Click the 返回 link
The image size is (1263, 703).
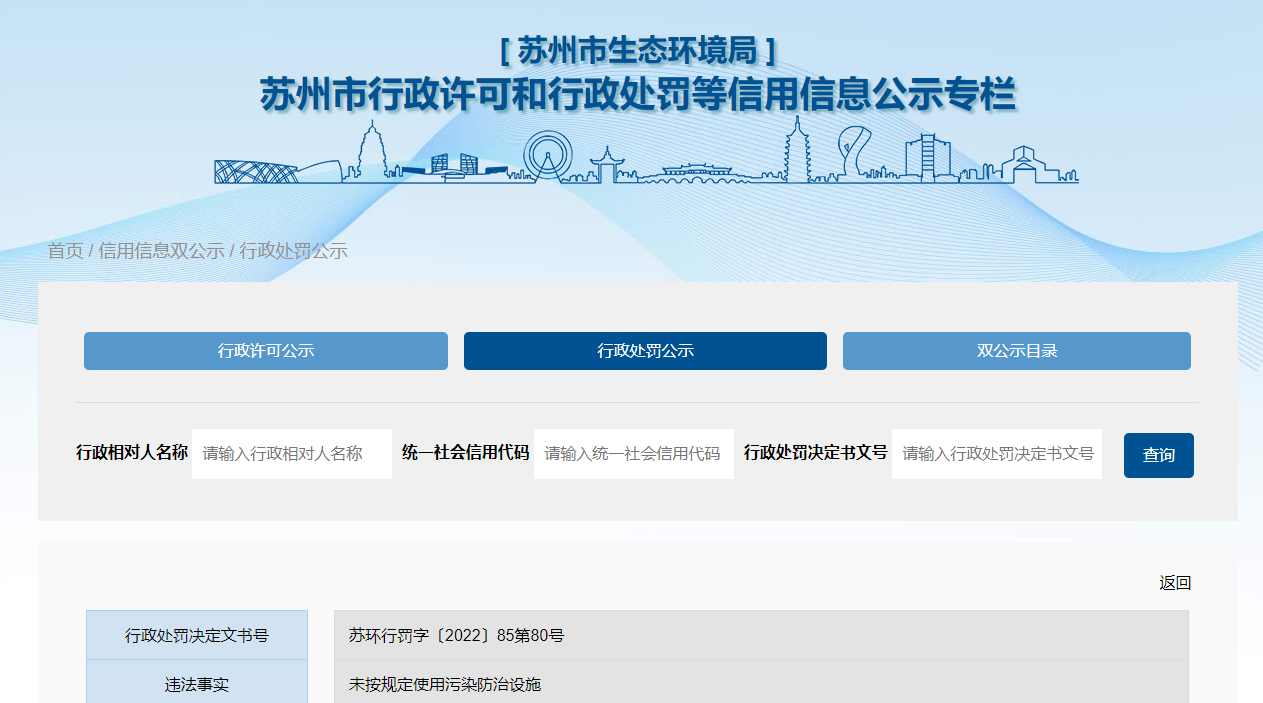(1175, 583)
